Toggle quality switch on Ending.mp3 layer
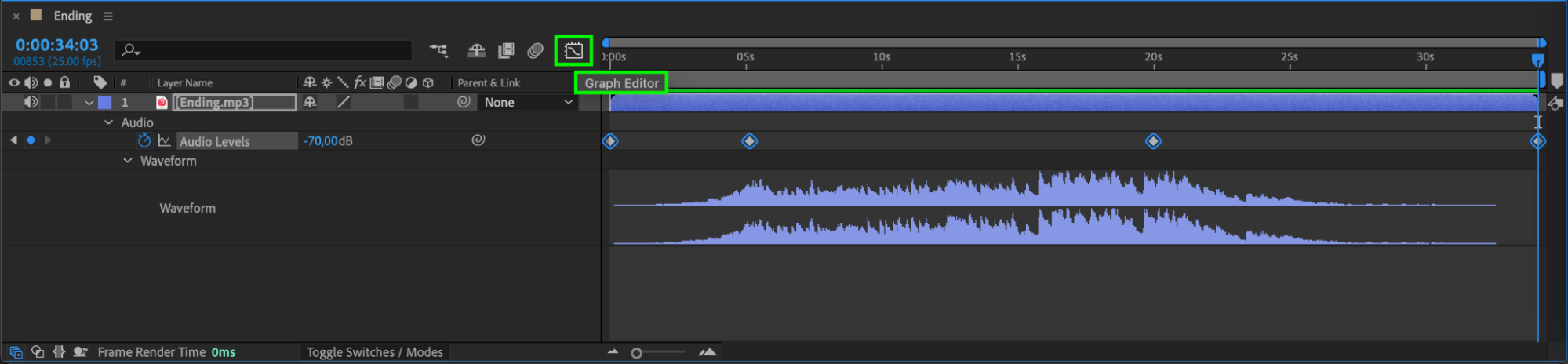This screenshot has height=364, width=1568. coord(343,102)
